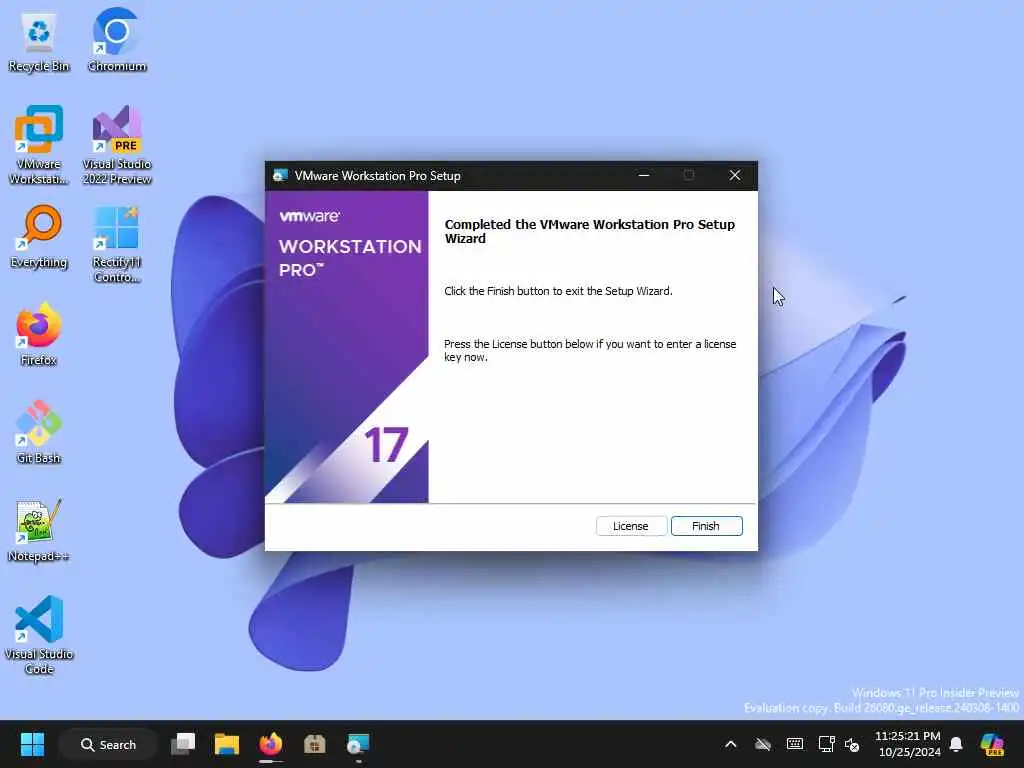
Task: Click the taskbar Search box
Action: (108, 744)
